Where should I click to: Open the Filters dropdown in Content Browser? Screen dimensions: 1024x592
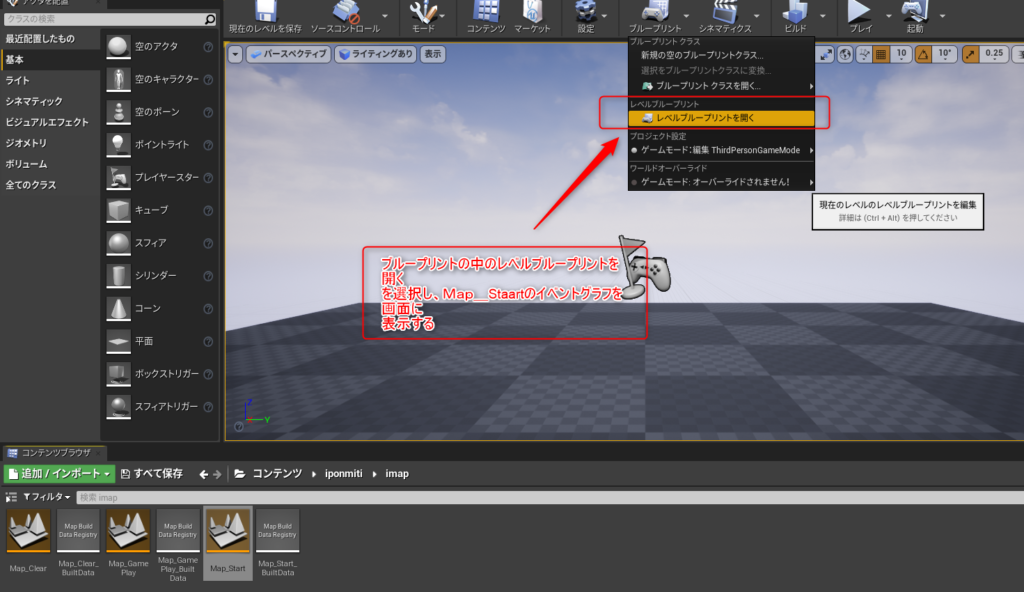point(45,497)
